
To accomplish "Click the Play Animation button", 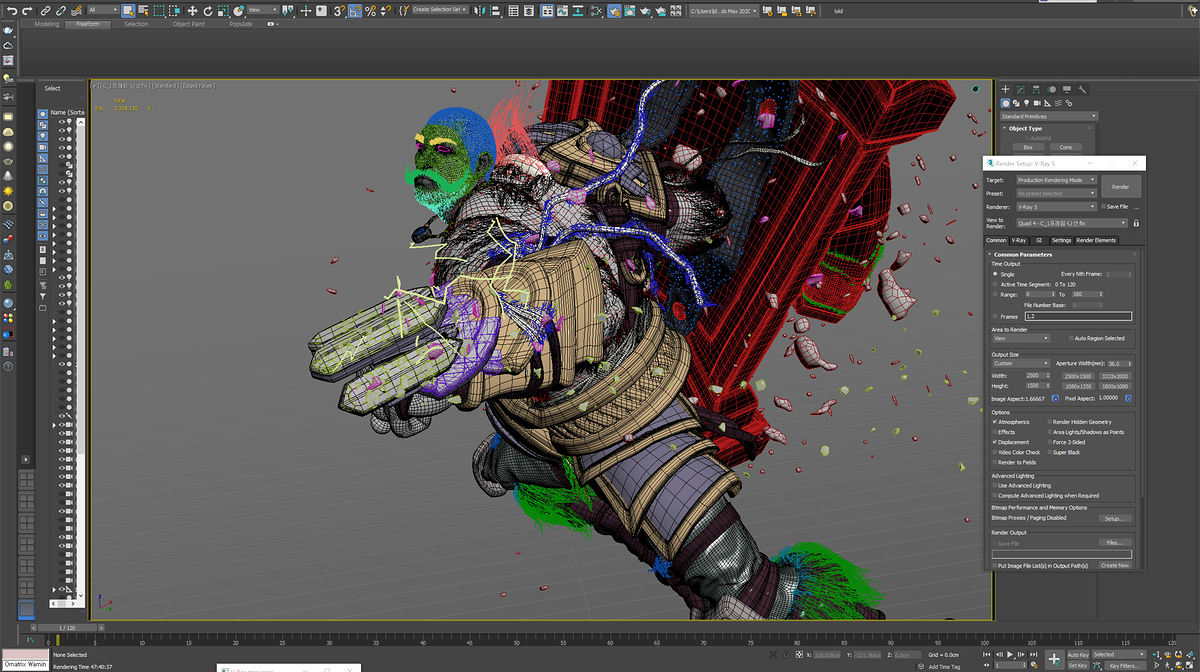I will pos(1010,655).
